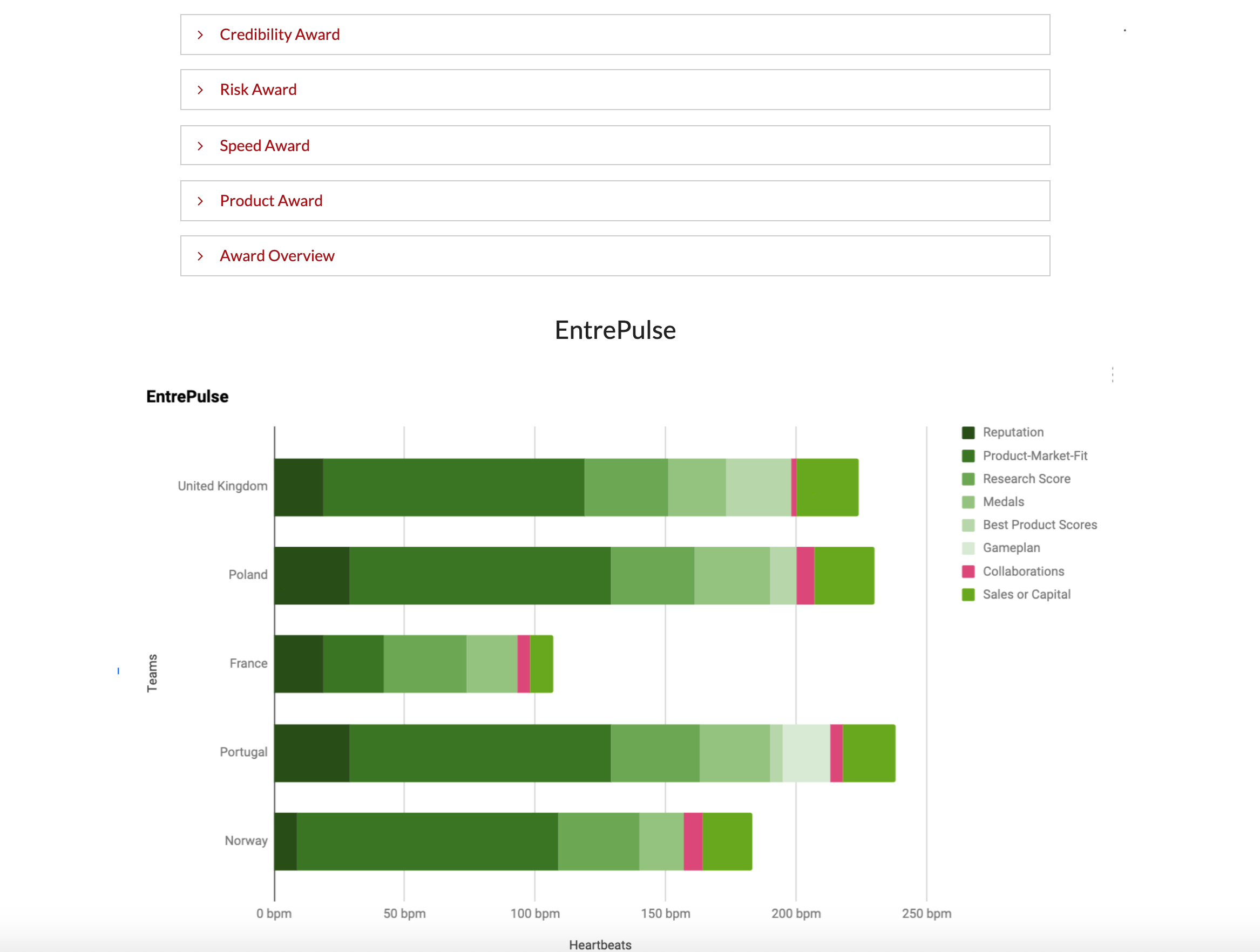The height and width of the screenshot is (952, 1260).
Task: Click the Poland Reputation bar segment
Action: pos(312,576)
